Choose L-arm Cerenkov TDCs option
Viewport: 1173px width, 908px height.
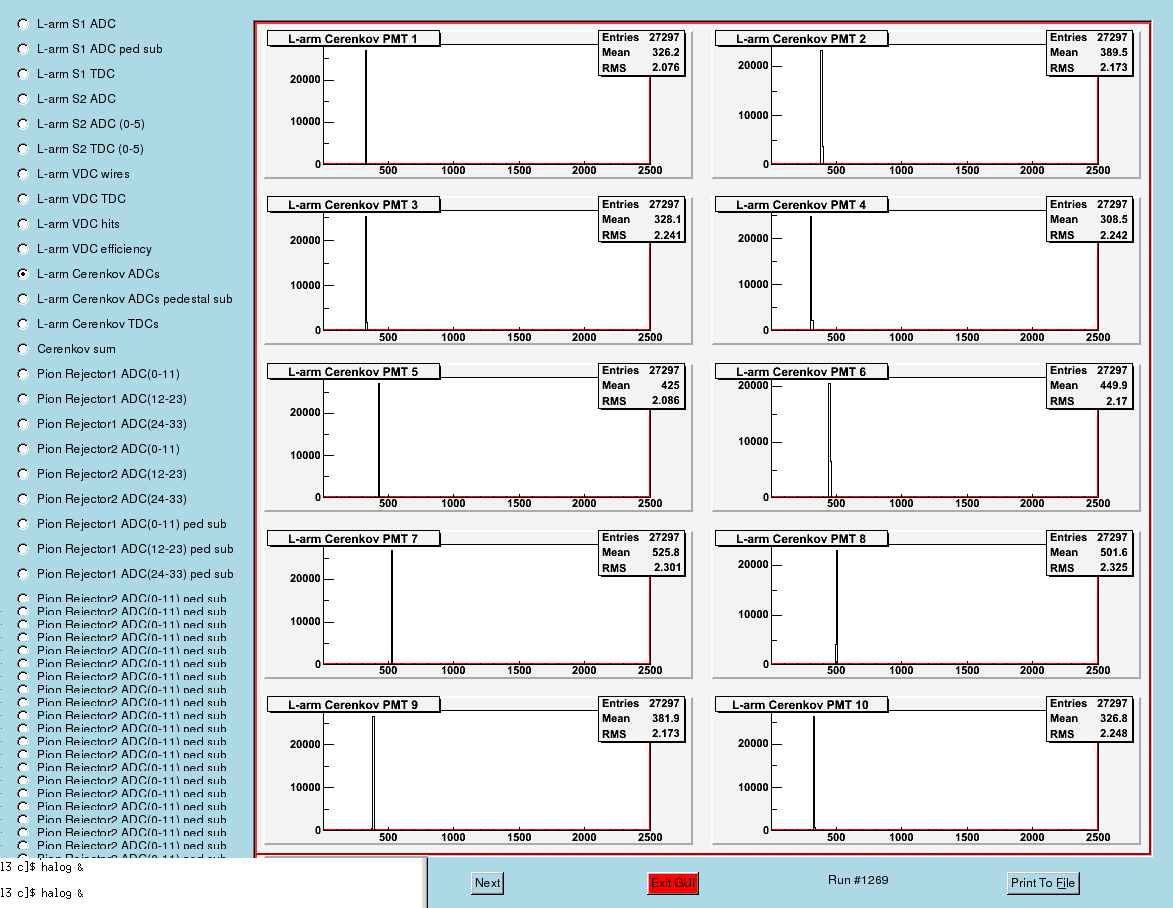(23, 324)
